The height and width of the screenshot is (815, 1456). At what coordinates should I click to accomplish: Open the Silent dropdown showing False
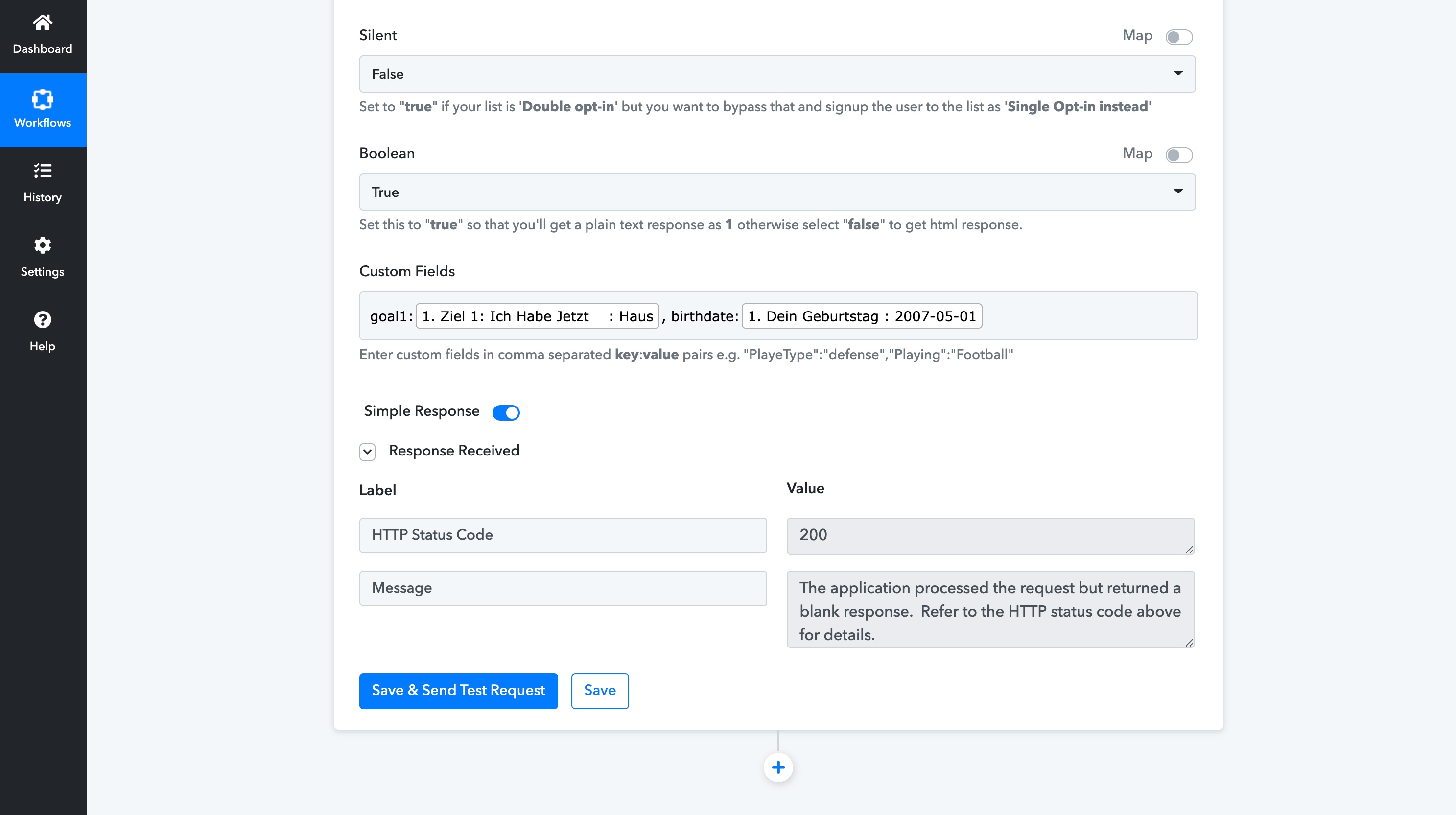[x=777, y=74]
